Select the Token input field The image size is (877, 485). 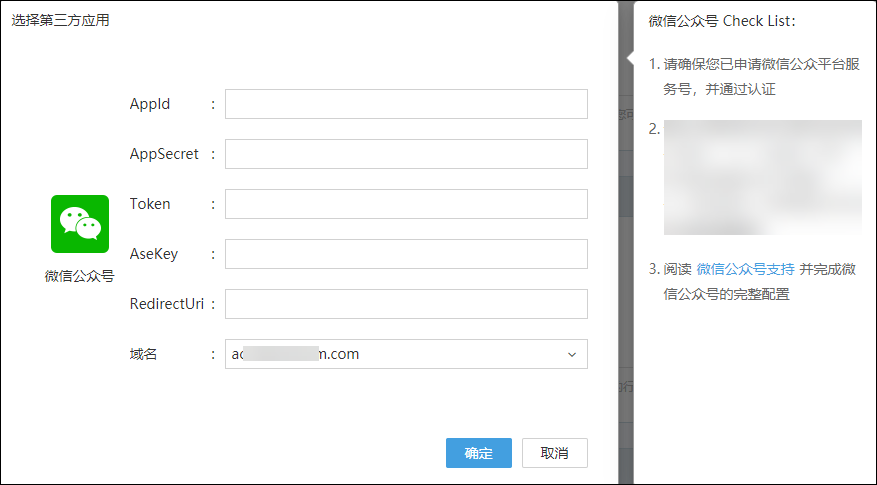click(406, 204)
